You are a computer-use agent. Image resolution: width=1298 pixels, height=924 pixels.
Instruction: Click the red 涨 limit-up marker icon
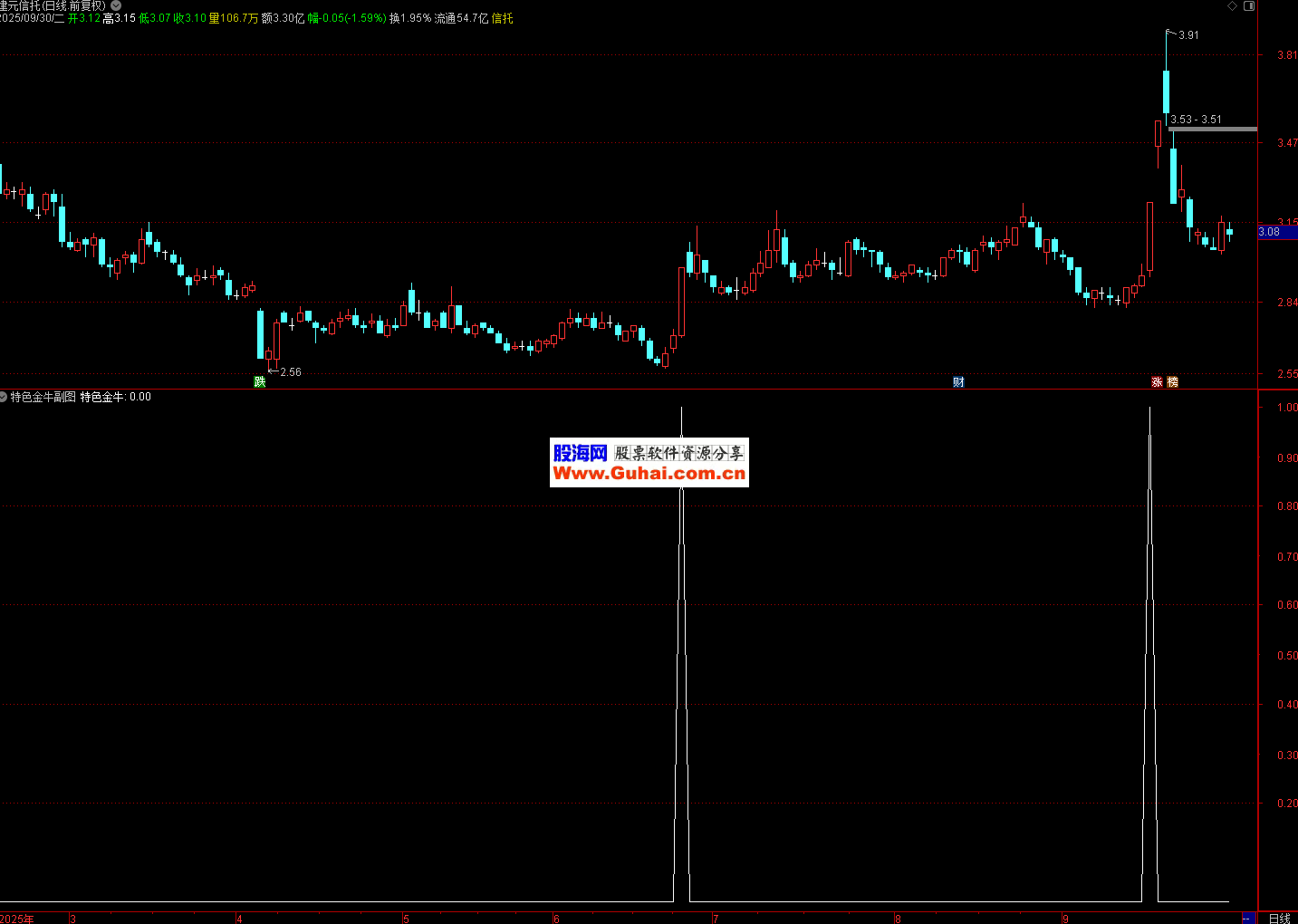pos(1157,382)
